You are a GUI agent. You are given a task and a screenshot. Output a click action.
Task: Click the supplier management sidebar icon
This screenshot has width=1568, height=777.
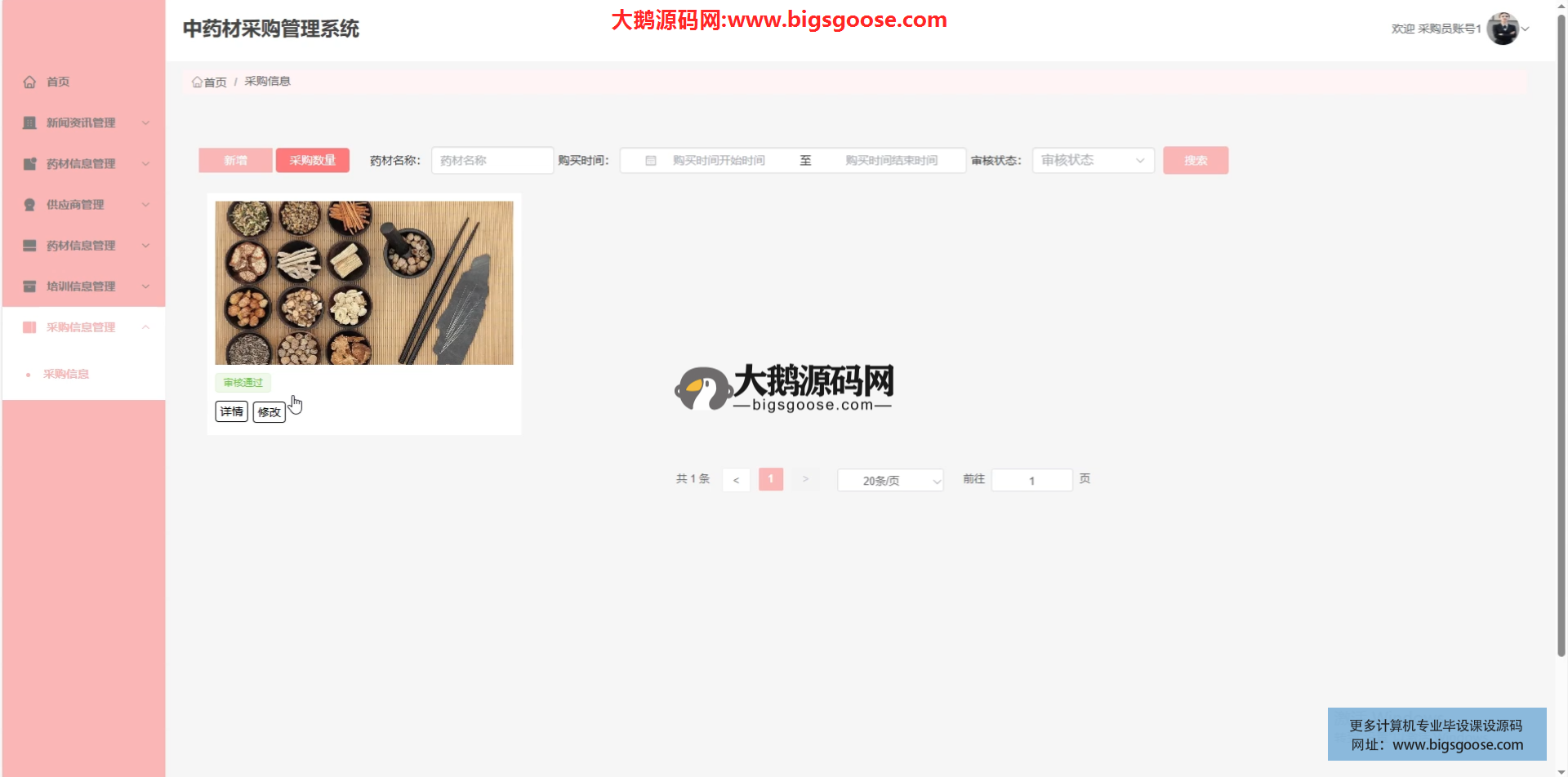click(x=30, y=205)
